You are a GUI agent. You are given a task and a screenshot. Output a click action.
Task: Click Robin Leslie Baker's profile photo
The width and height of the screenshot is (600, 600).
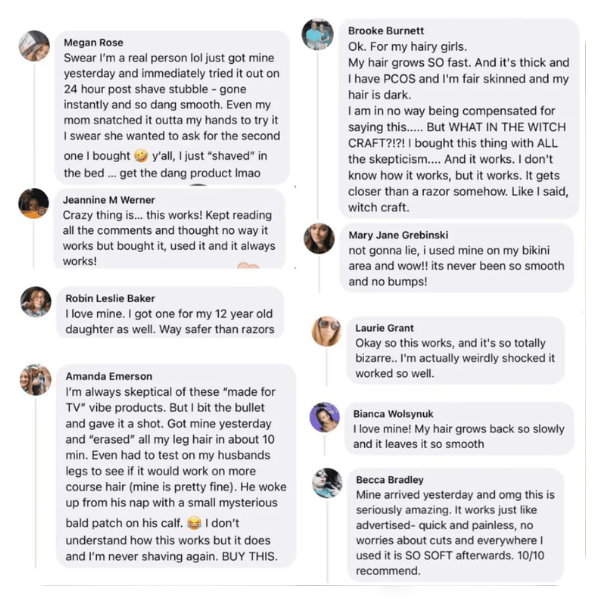36,301
